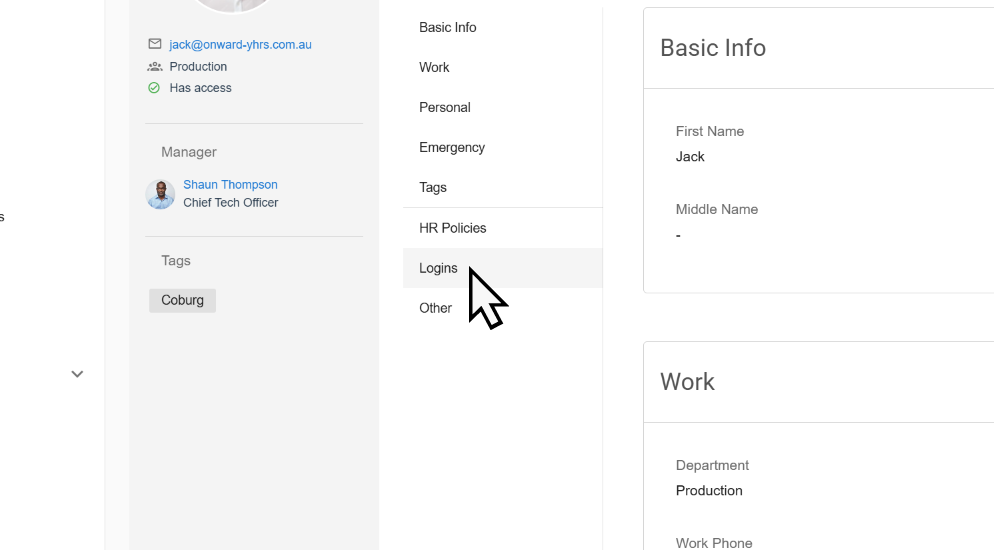Click the email envelope icon
994x550 pixels.
pyautogui.click(x=155, y=44)
